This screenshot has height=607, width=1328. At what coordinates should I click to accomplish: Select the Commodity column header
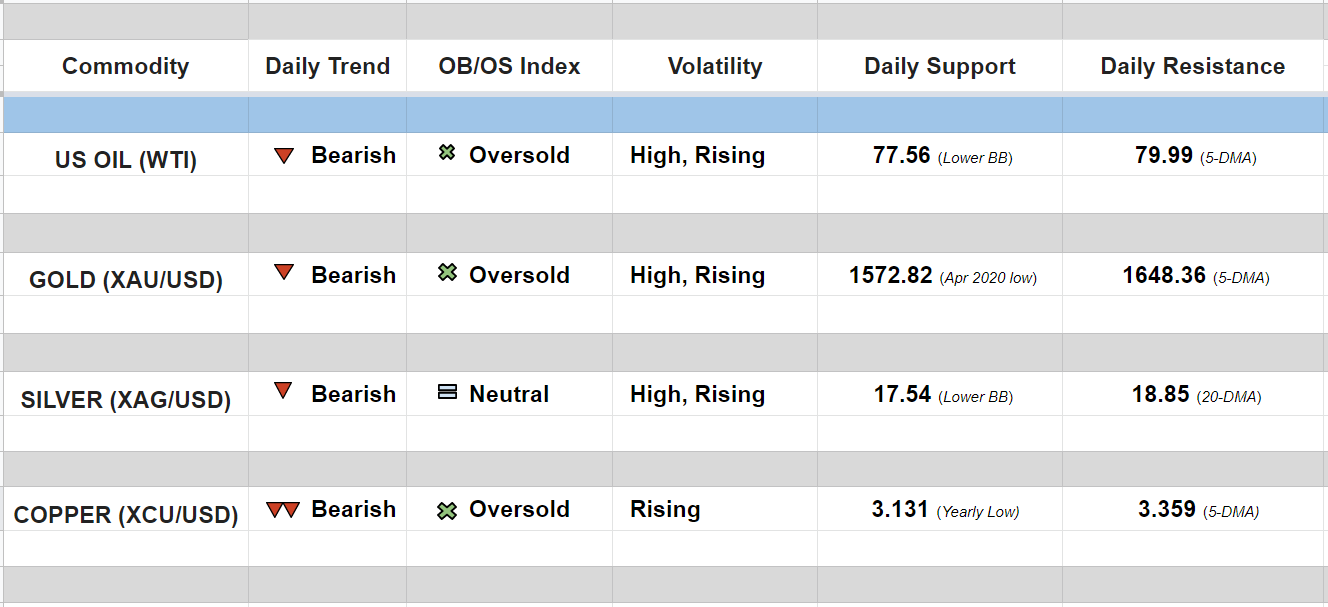[x=125, y=67]
